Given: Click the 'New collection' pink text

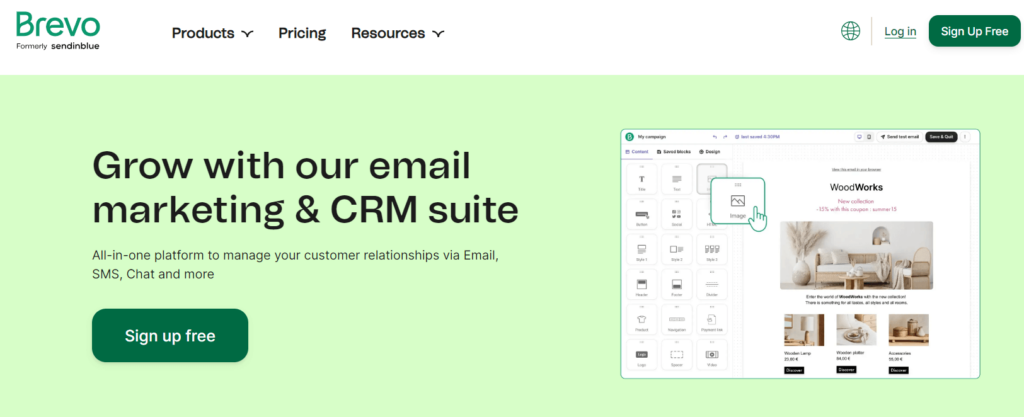Looking at the screenshot, I should tap(856, 202).
